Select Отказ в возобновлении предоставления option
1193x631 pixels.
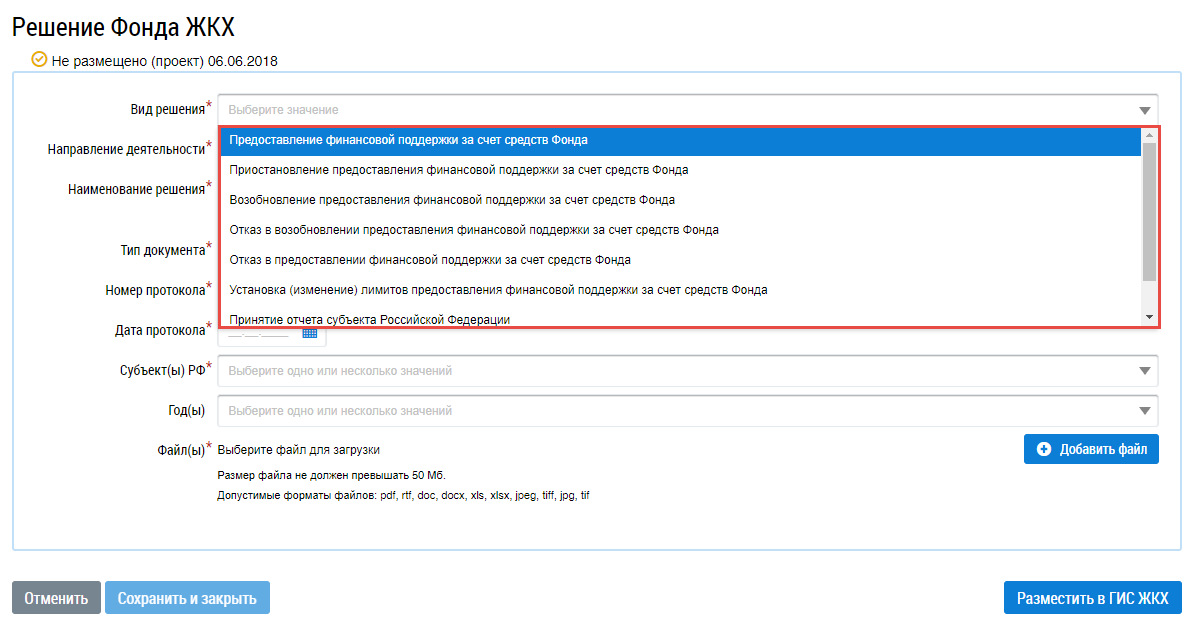[x=474, y=230]
